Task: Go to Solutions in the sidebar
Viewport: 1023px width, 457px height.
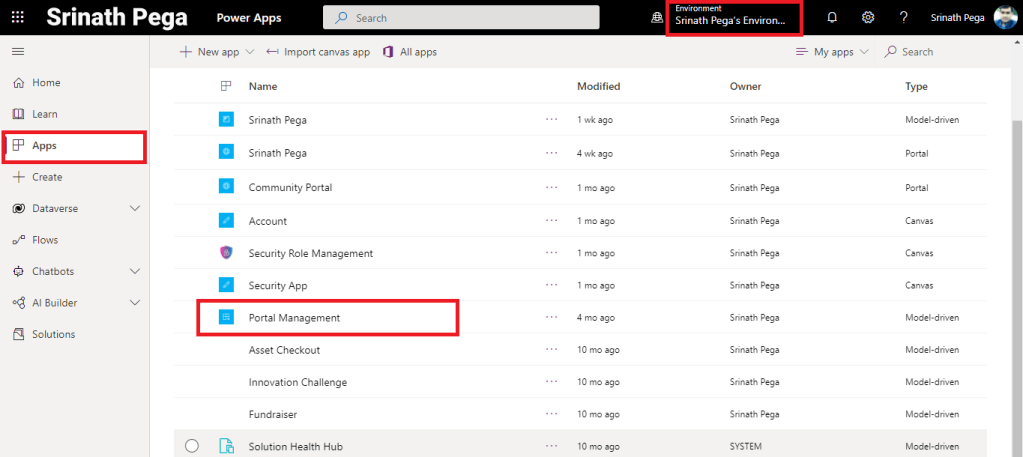Action: [53, 334]
